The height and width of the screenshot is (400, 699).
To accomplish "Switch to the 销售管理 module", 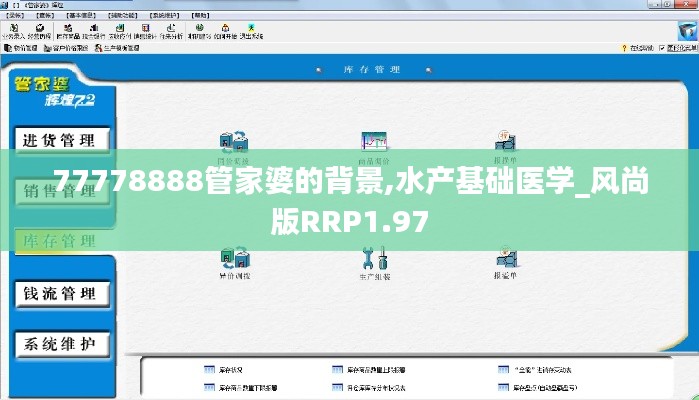I will (62, 191).
